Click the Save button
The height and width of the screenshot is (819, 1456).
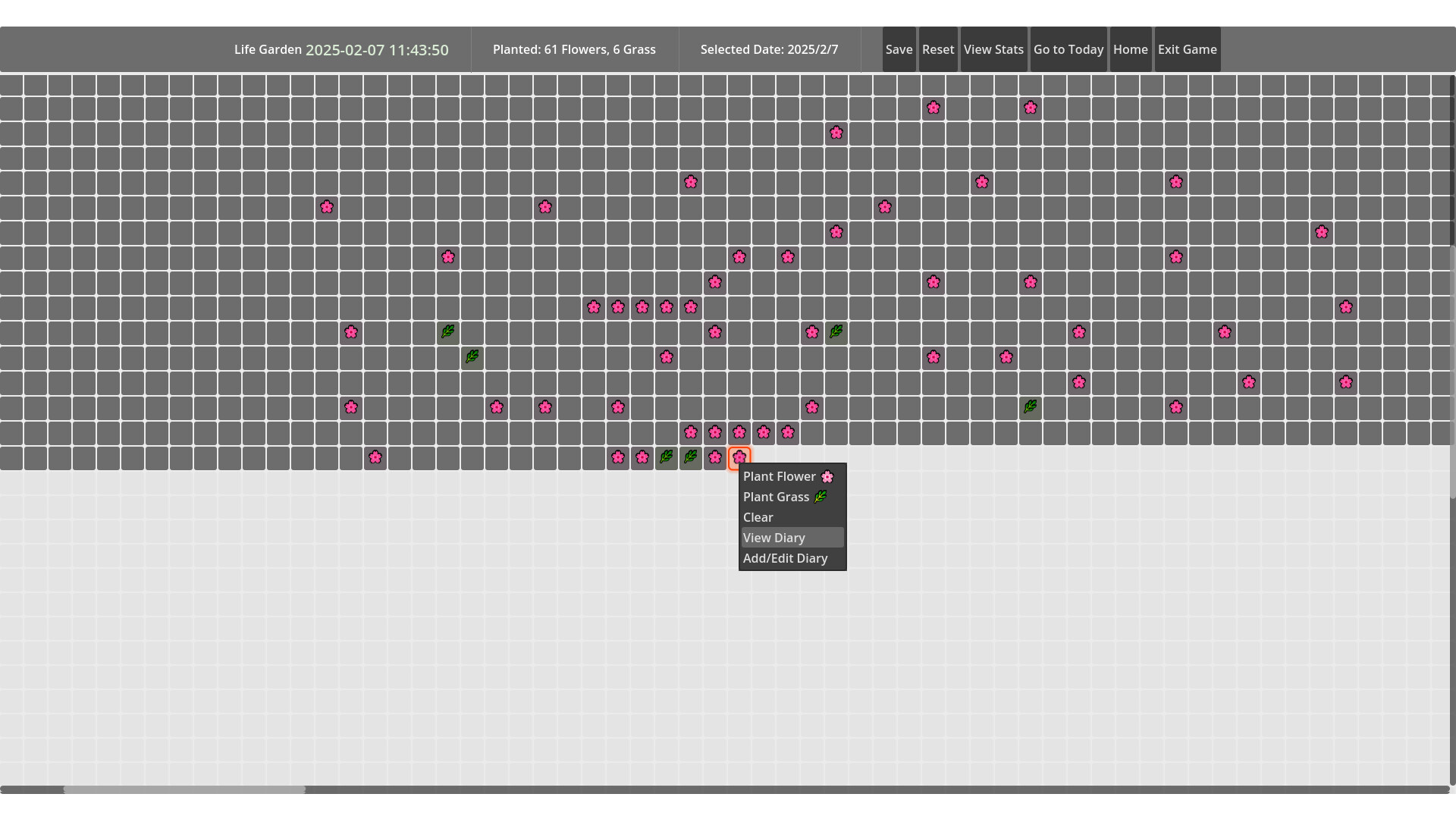point(899,49)
